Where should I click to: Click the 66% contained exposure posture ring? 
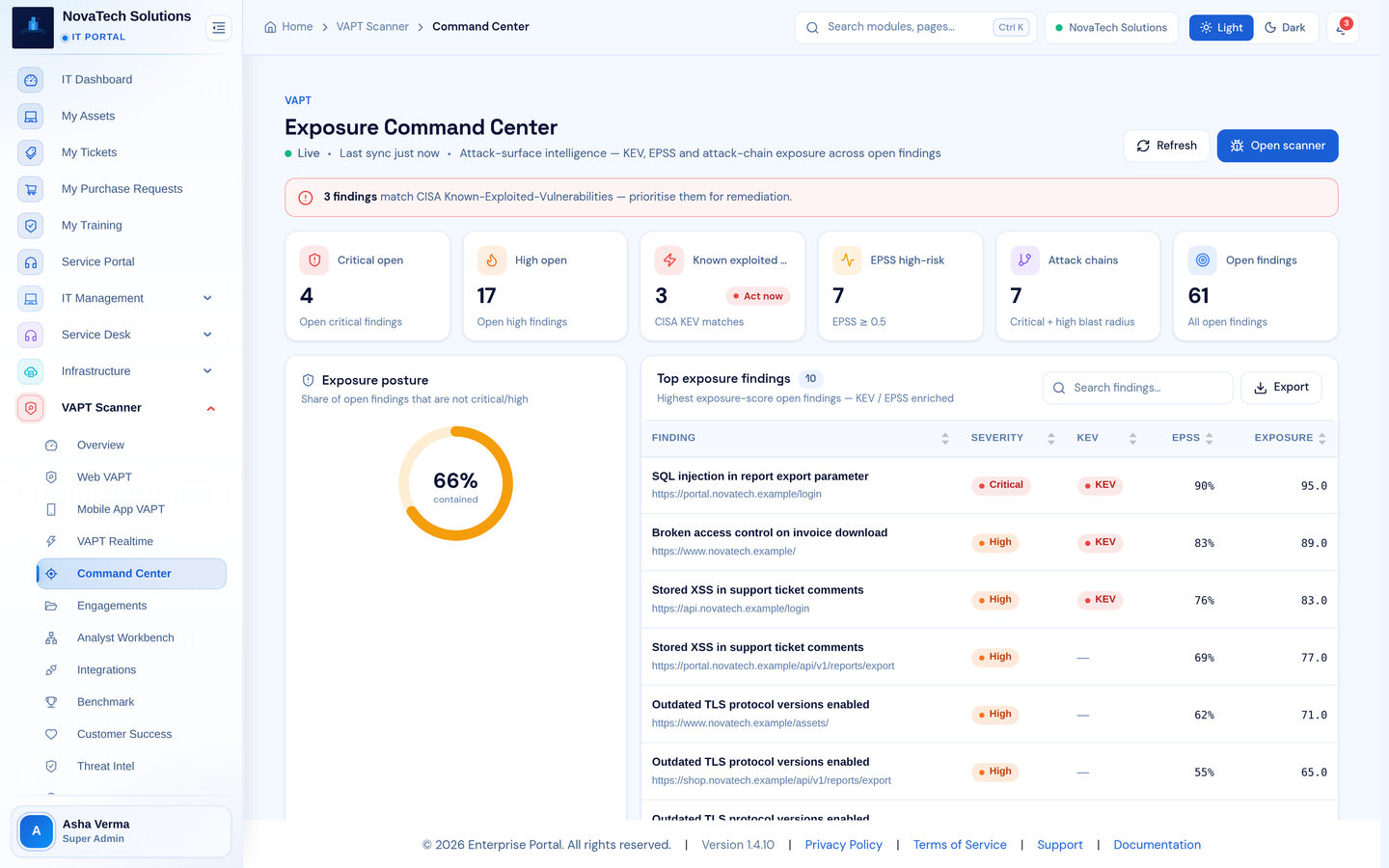[455, 483]
